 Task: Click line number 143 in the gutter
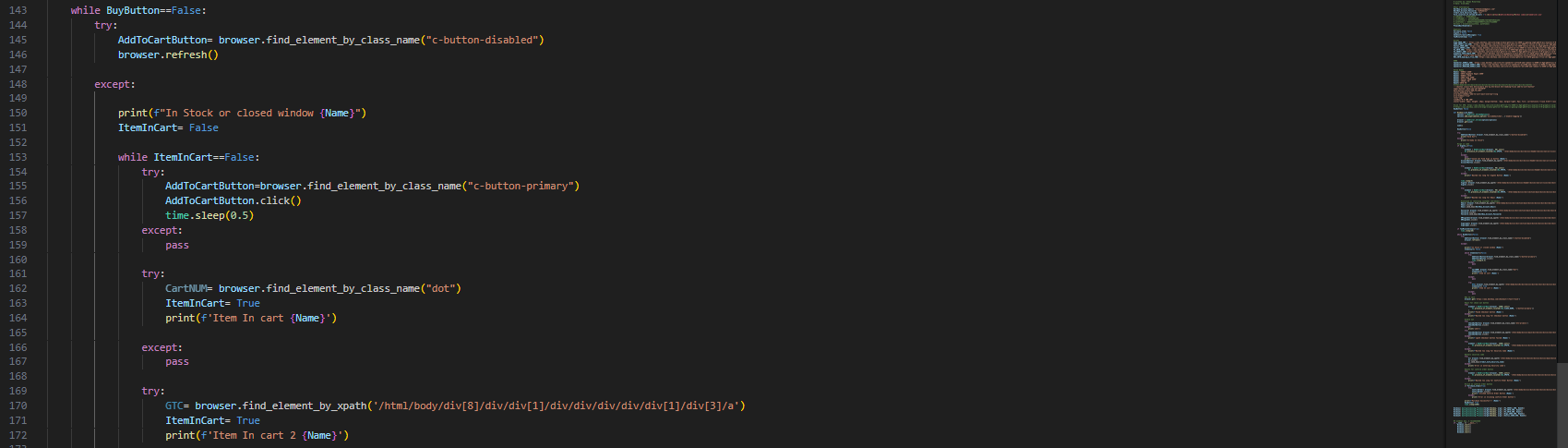click(x=18, y=10)
